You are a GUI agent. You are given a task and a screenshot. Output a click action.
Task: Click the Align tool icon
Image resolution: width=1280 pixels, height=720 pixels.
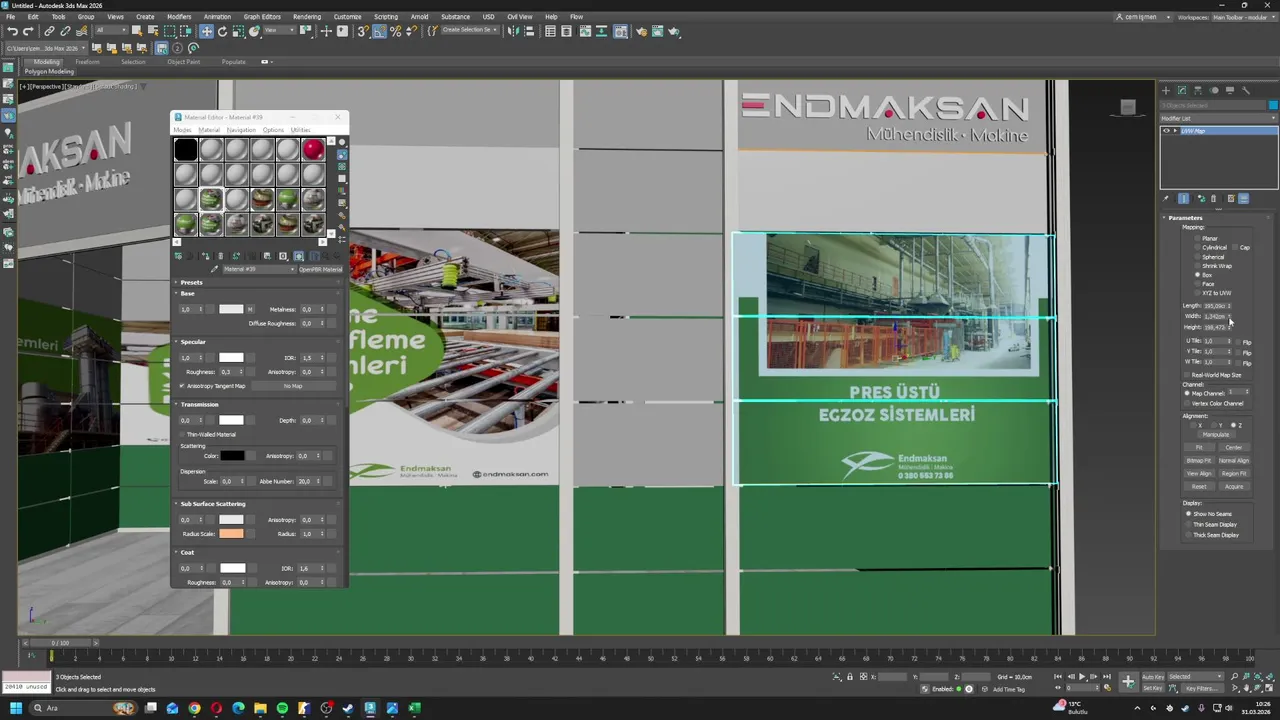pyautogui.click(x=527, y=31)
